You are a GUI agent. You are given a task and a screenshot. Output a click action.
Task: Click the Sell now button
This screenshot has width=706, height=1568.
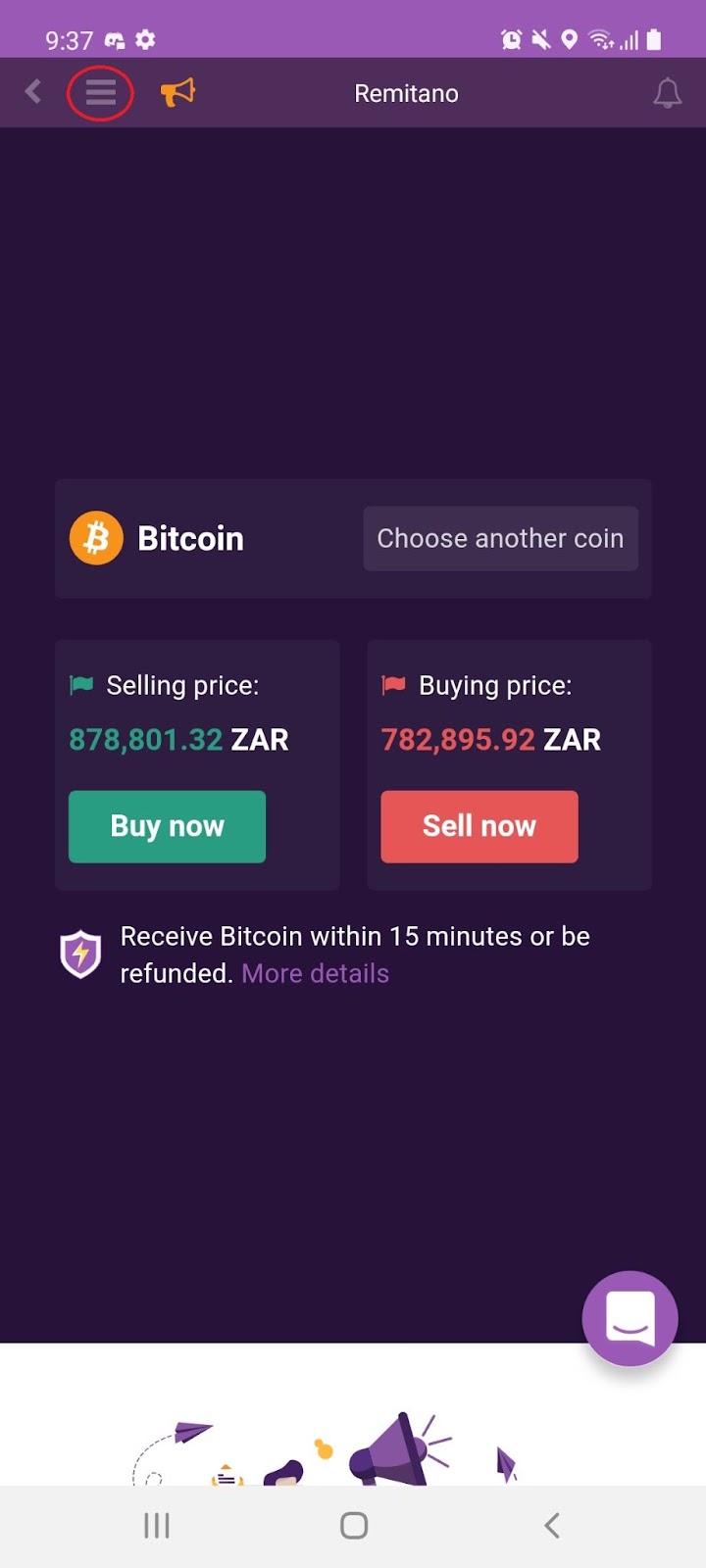click(479, 826)
